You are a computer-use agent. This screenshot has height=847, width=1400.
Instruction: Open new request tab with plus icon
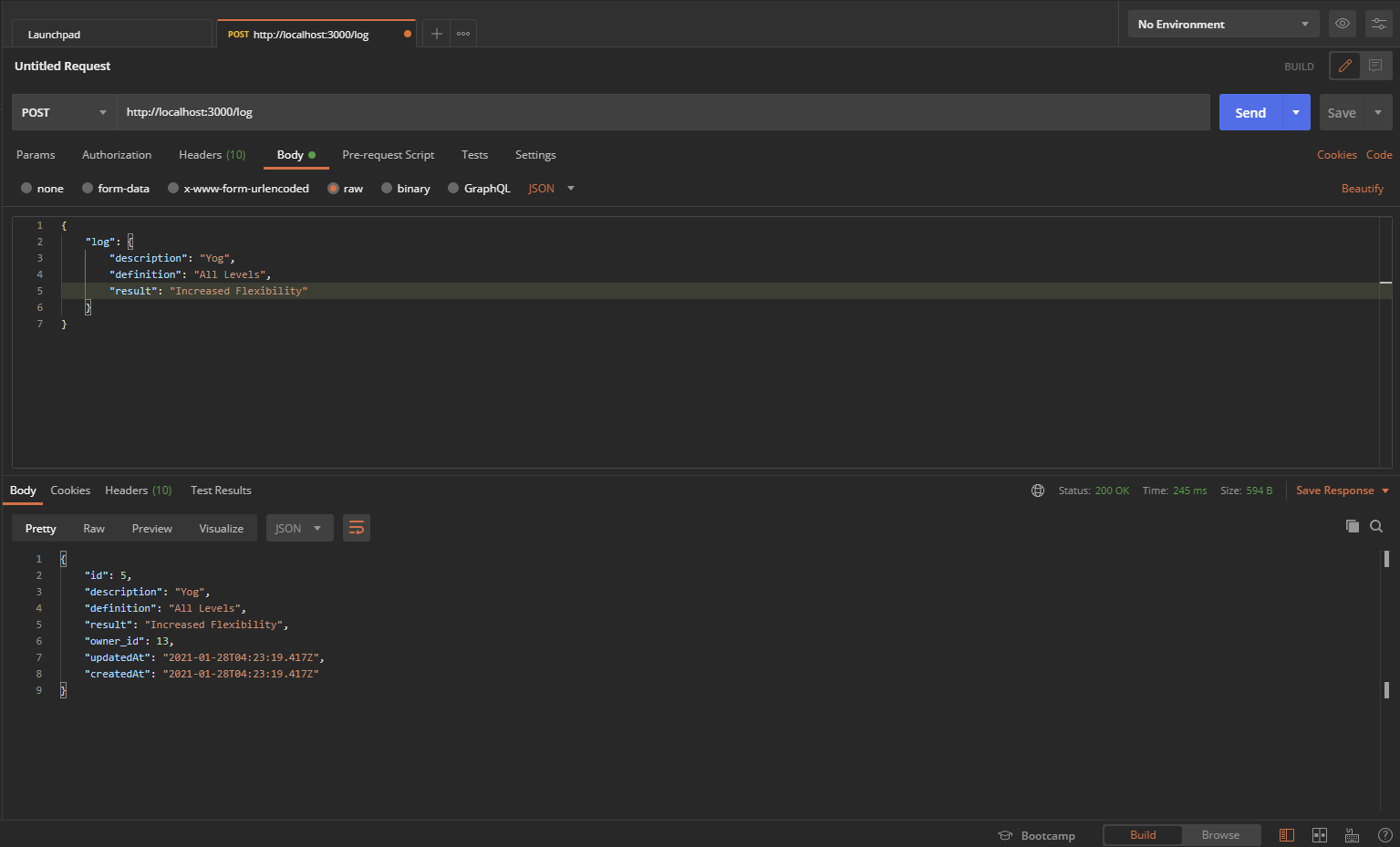pyautogui.click(x=437, y=34)
